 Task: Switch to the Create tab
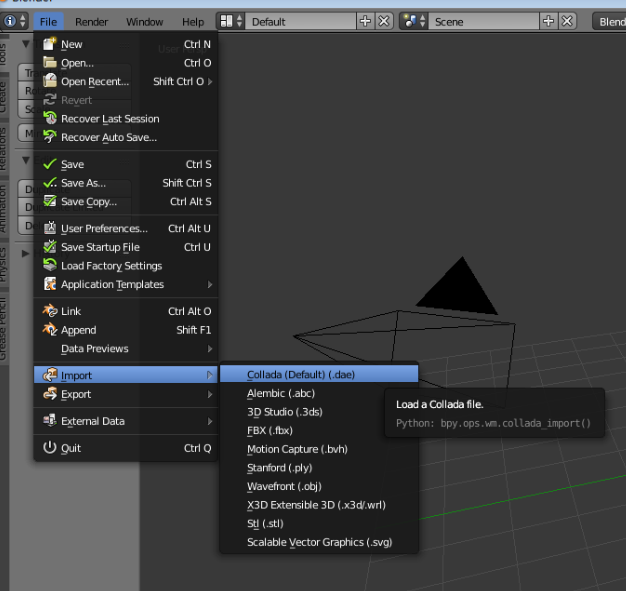tap(4, 97)
